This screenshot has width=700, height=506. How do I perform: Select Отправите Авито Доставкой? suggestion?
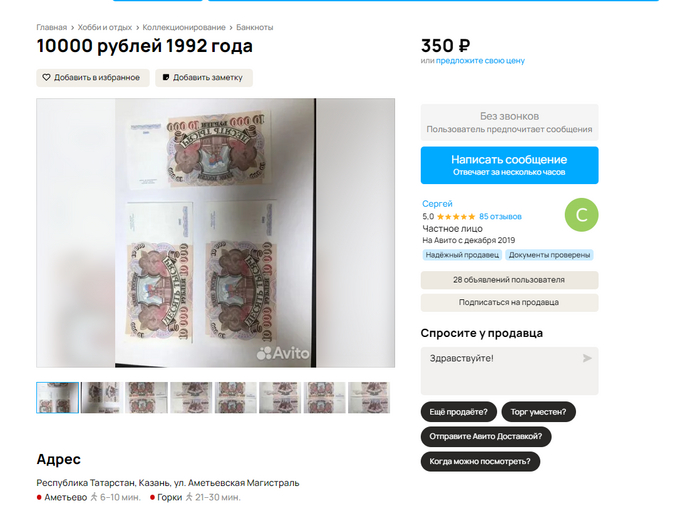click(486, 436)
